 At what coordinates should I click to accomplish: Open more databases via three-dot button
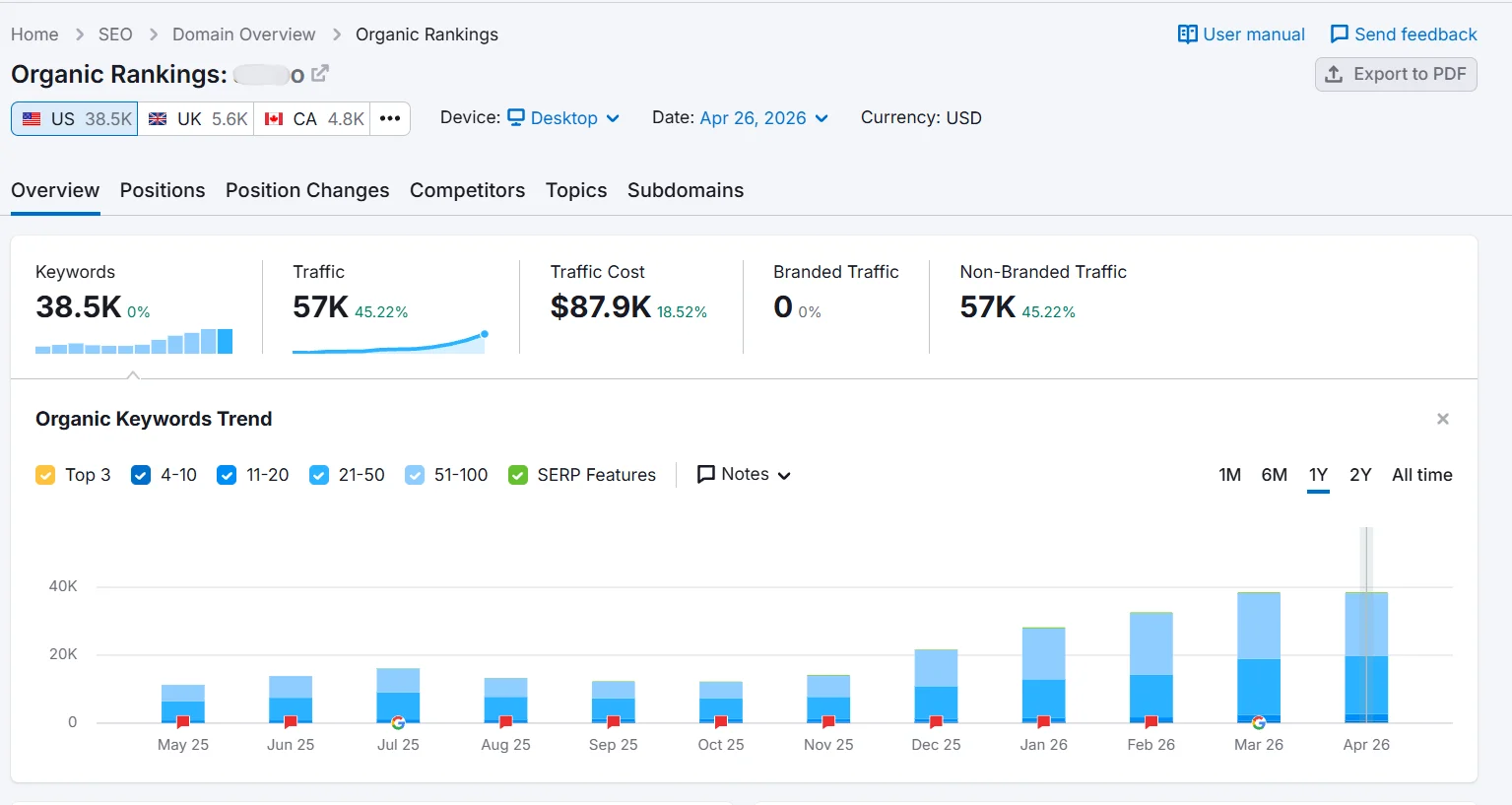click(390, 119)
